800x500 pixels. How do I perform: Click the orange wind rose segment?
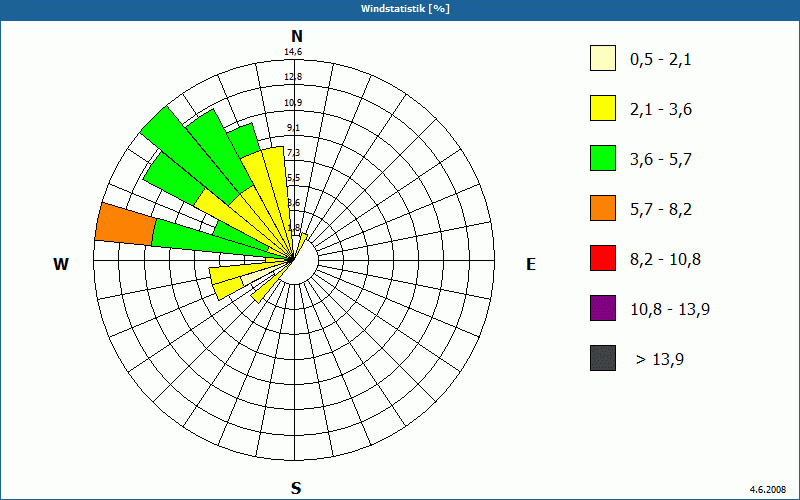125,224
